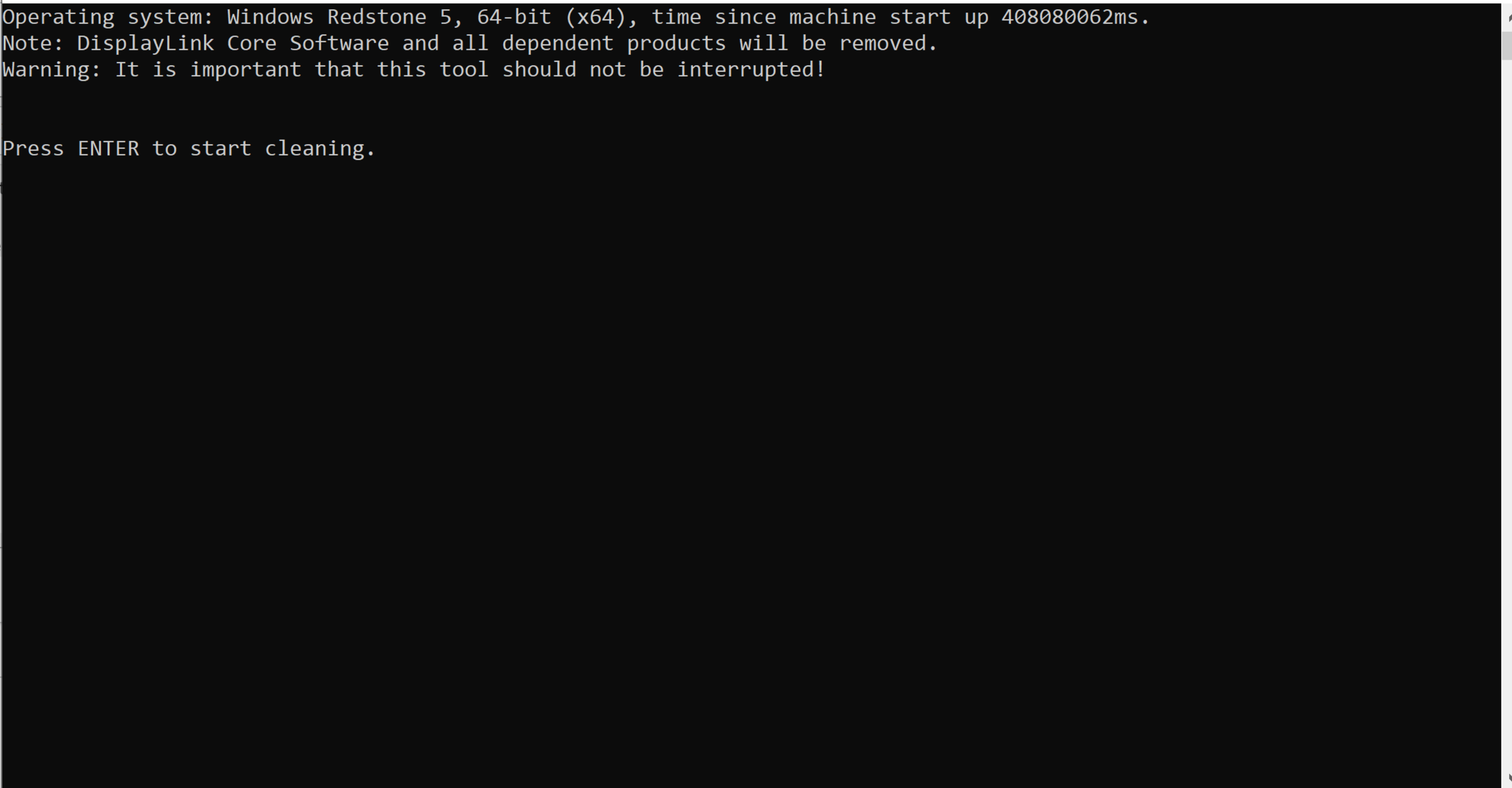Click the uptime value '408080062ms'
This screenshot has width=1512, height=788.
click(1070, 17)
